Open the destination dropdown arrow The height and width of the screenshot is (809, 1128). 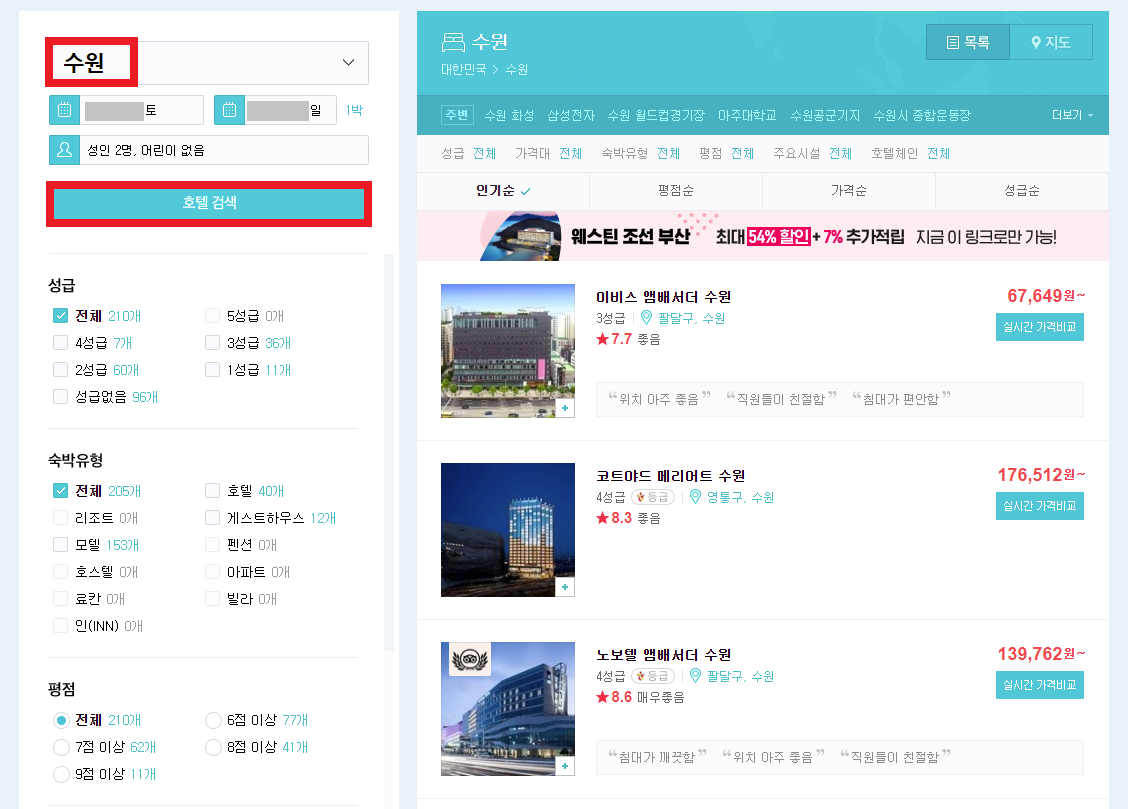348,63
